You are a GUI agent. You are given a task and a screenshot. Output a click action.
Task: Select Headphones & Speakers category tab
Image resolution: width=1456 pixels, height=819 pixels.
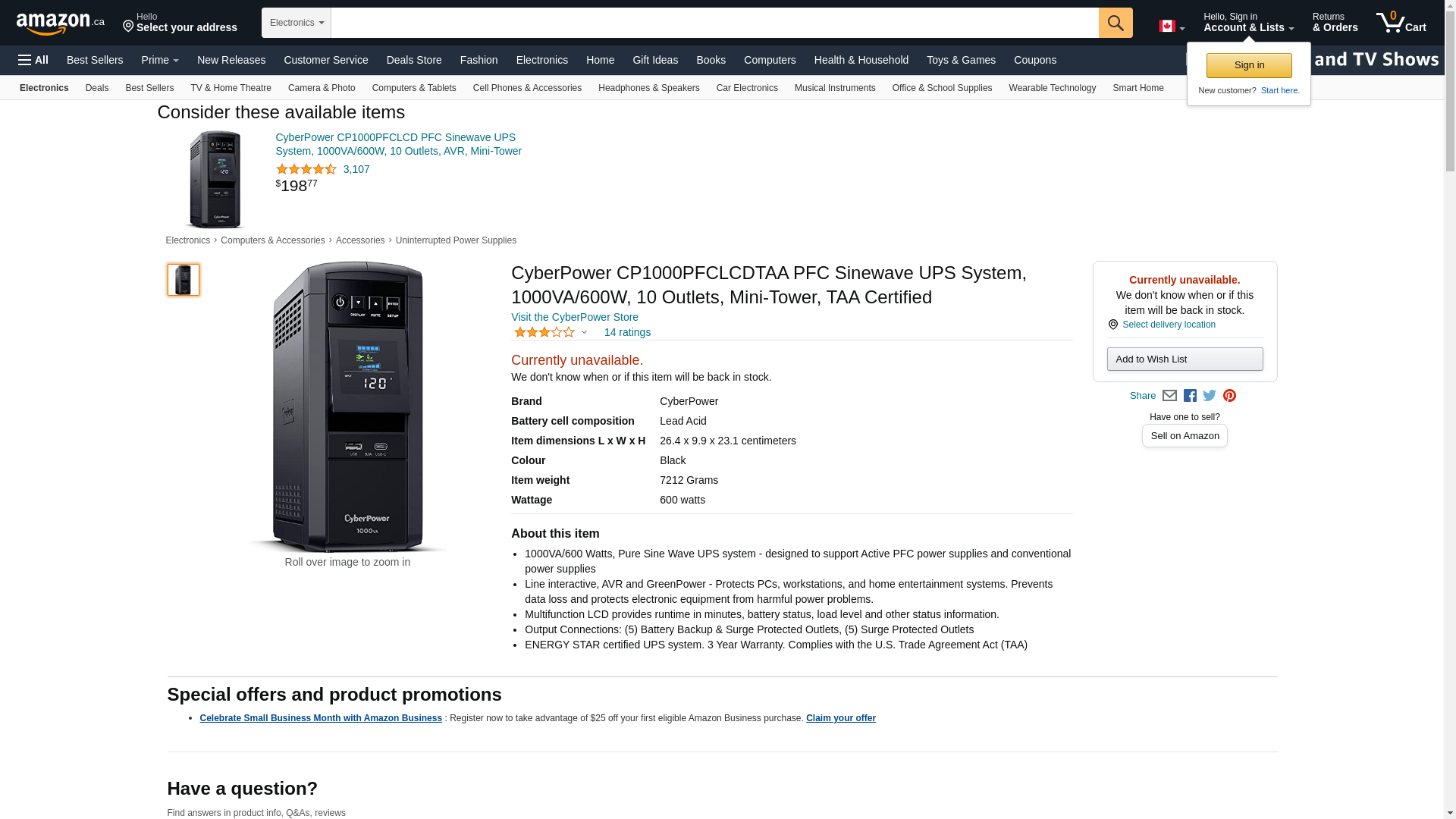pos(648,88)
